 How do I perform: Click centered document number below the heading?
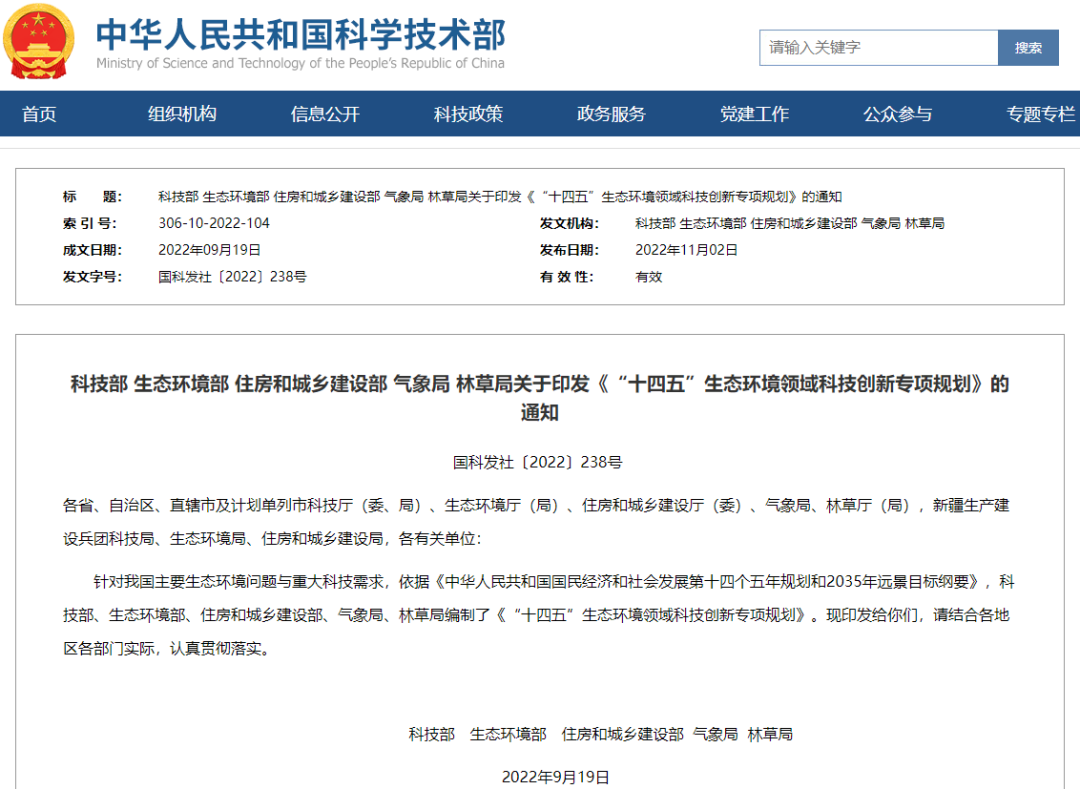click(538, 462)
